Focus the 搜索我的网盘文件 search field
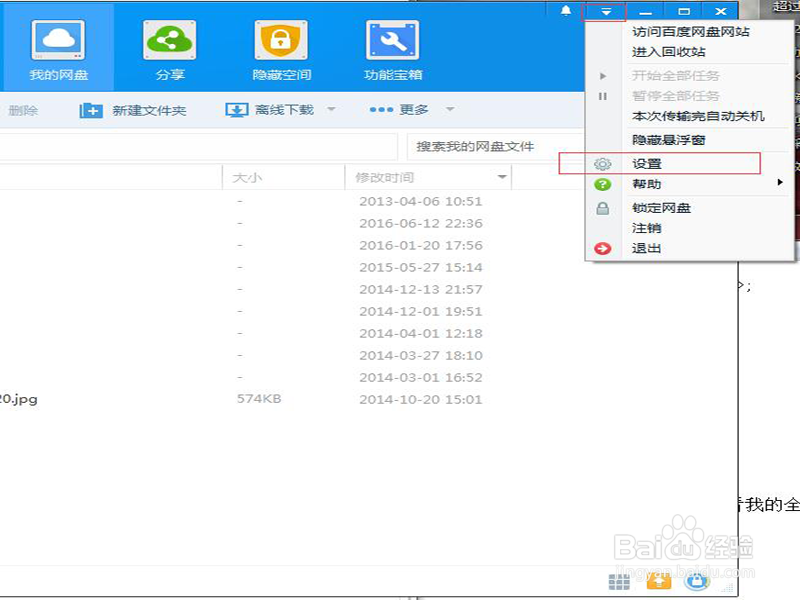 (495, 147)
